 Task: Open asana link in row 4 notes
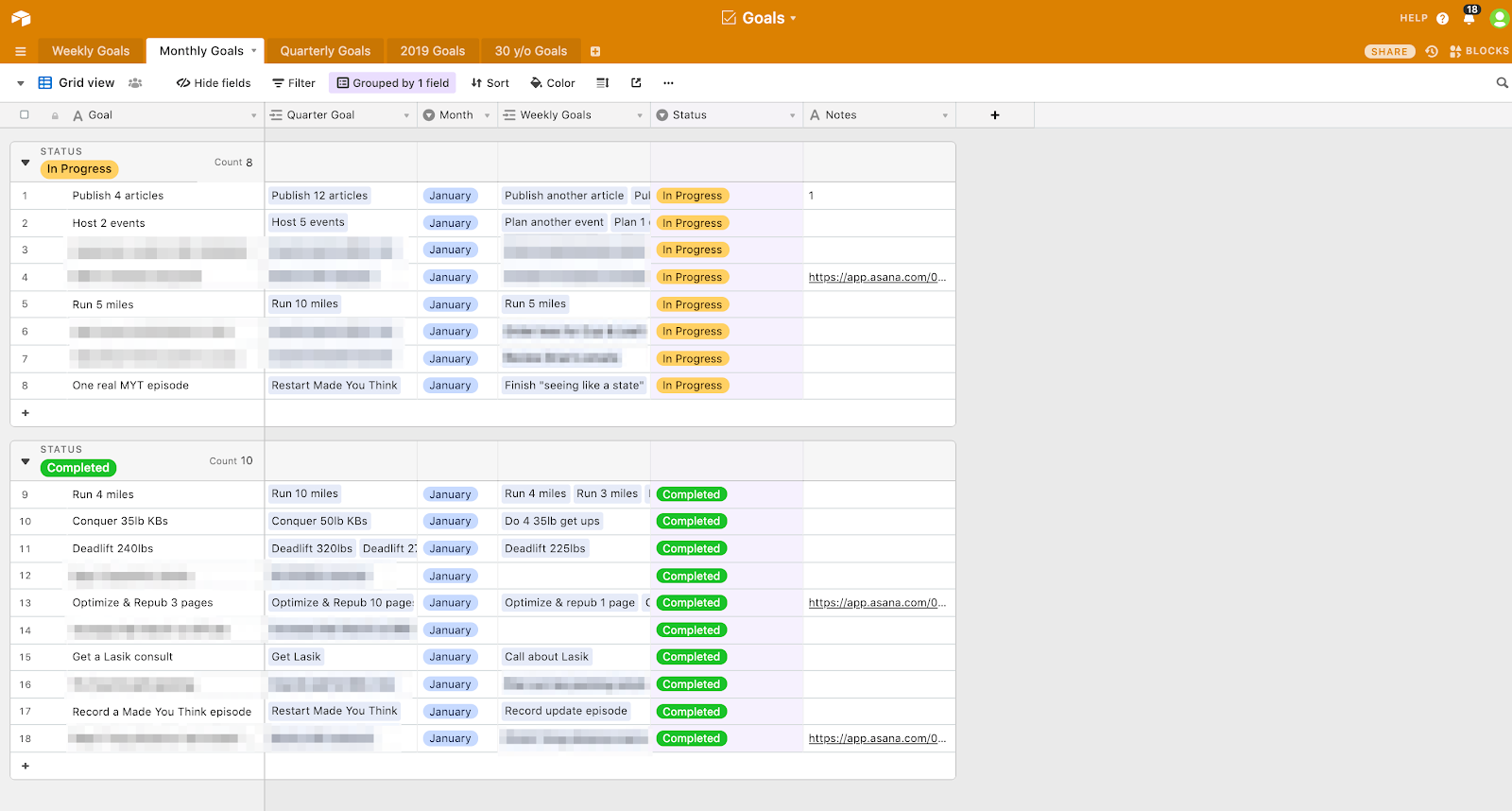tap(877, 277)
